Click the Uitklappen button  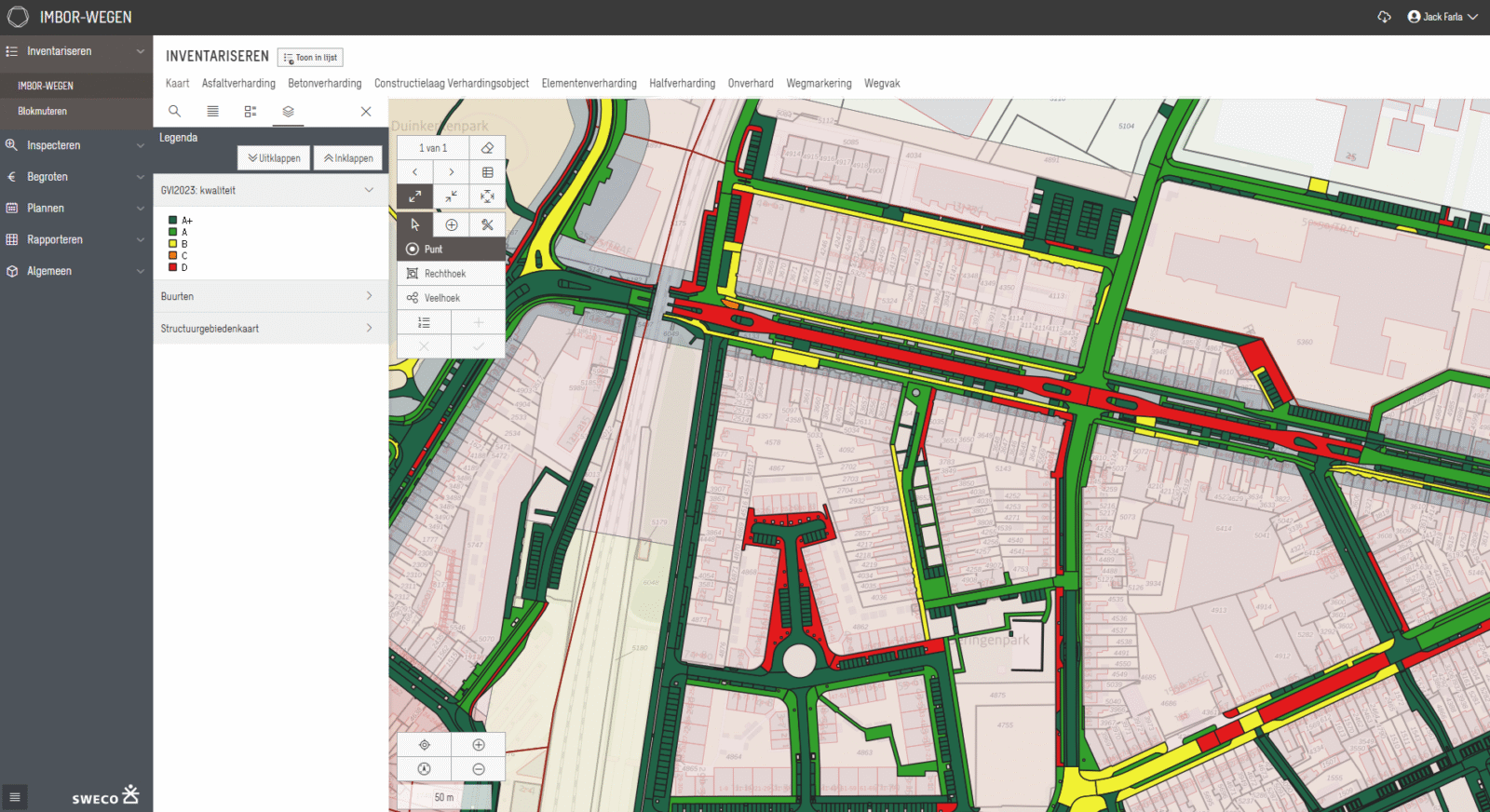click(x=274, y=158)
